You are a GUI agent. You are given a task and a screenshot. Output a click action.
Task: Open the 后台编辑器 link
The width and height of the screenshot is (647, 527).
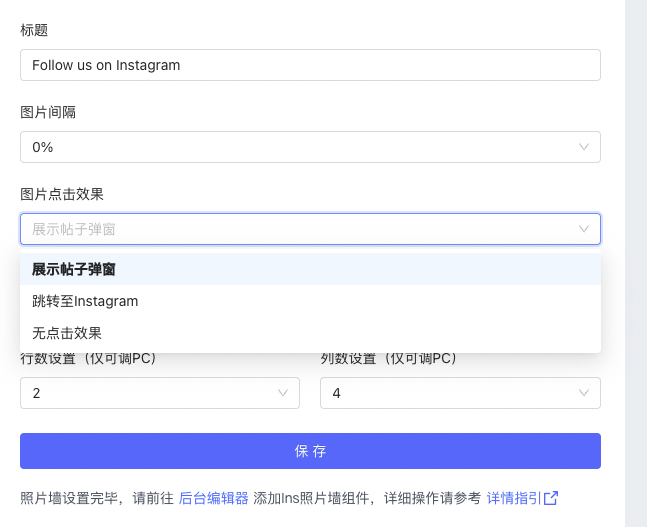[x=214, y=498]
